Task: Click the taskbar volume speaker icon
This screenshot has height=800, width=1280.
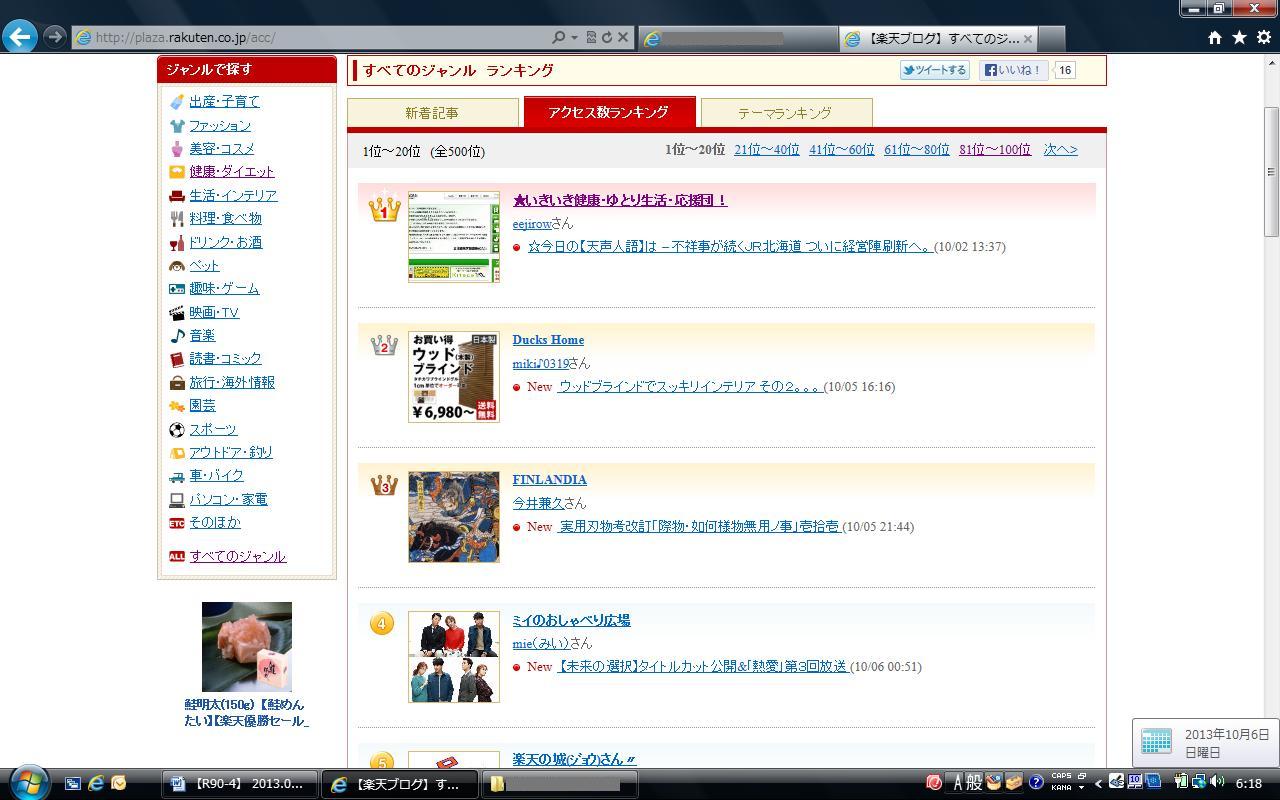Action: pyautogui.click(x=1217, y=782)
